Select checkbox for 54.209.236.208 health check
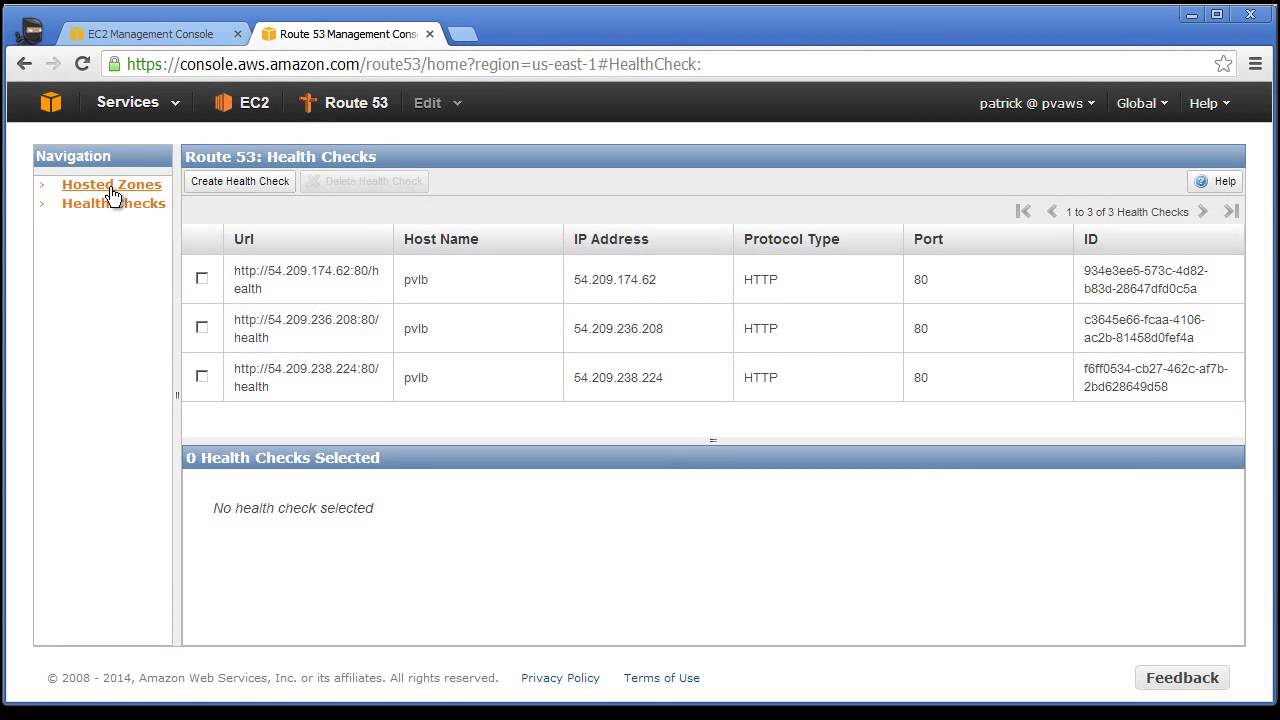 [x=202, y=327]
